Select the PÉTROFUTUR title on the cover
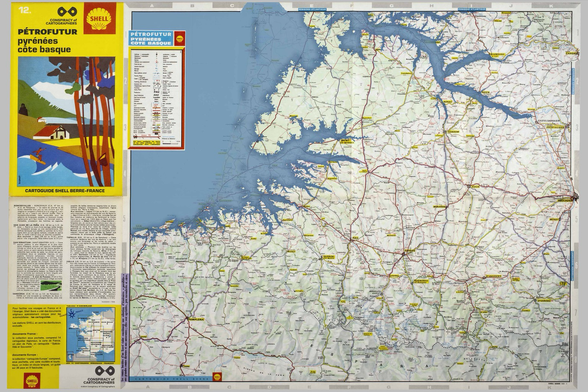This screenshot has width=588, height=392. pos(47,32)
